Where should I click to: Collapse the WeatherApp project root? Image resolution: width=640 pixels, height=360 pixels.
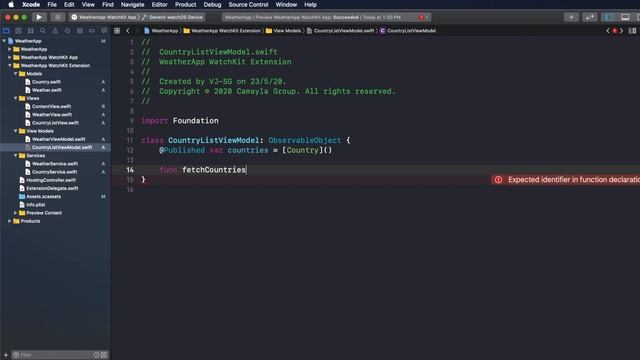[x=4, y=41]
